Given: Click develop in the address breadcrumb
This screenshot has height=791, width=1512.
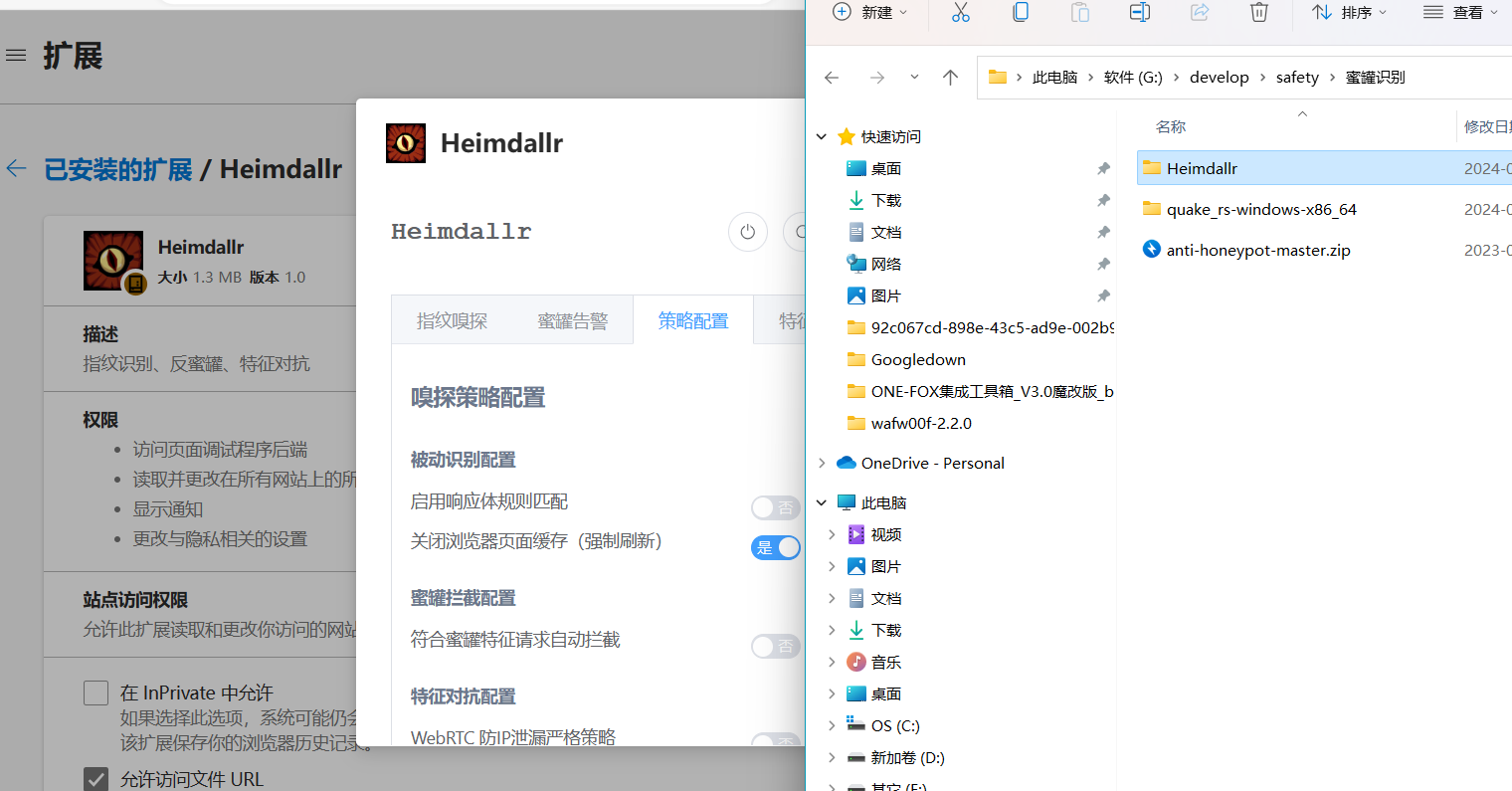Looking at the screenshot, I should (x=1219, y=78).
